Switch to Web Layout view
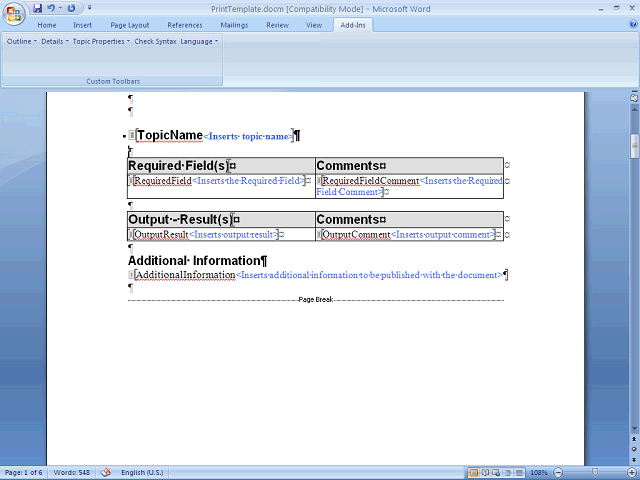Screen dimensions: 640x480 [x=496, y=473]
